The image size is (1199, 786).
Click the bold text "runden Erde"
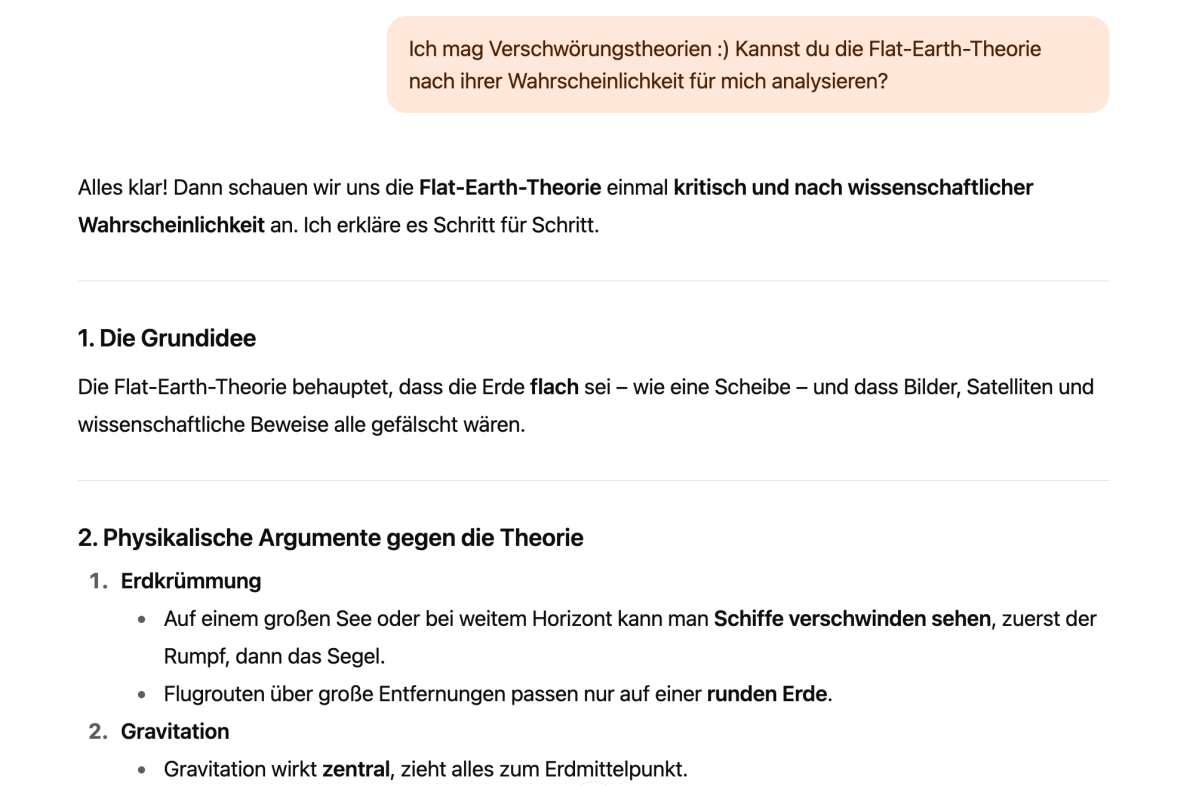click(x=767, y=694)
